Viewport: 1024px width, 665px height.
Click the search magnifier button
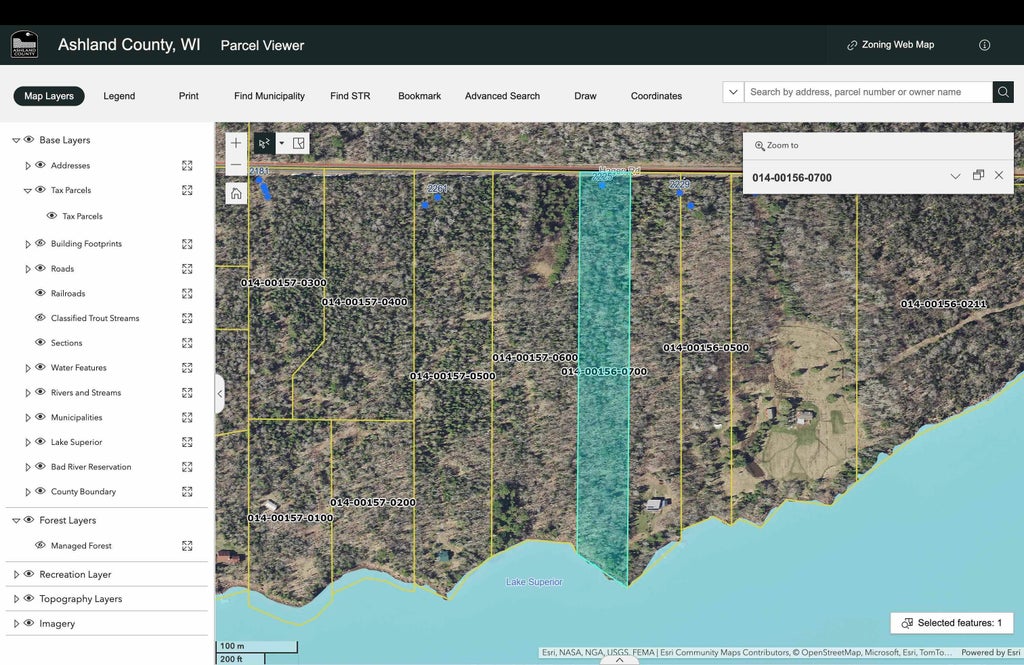click(x=1003, y=92)
